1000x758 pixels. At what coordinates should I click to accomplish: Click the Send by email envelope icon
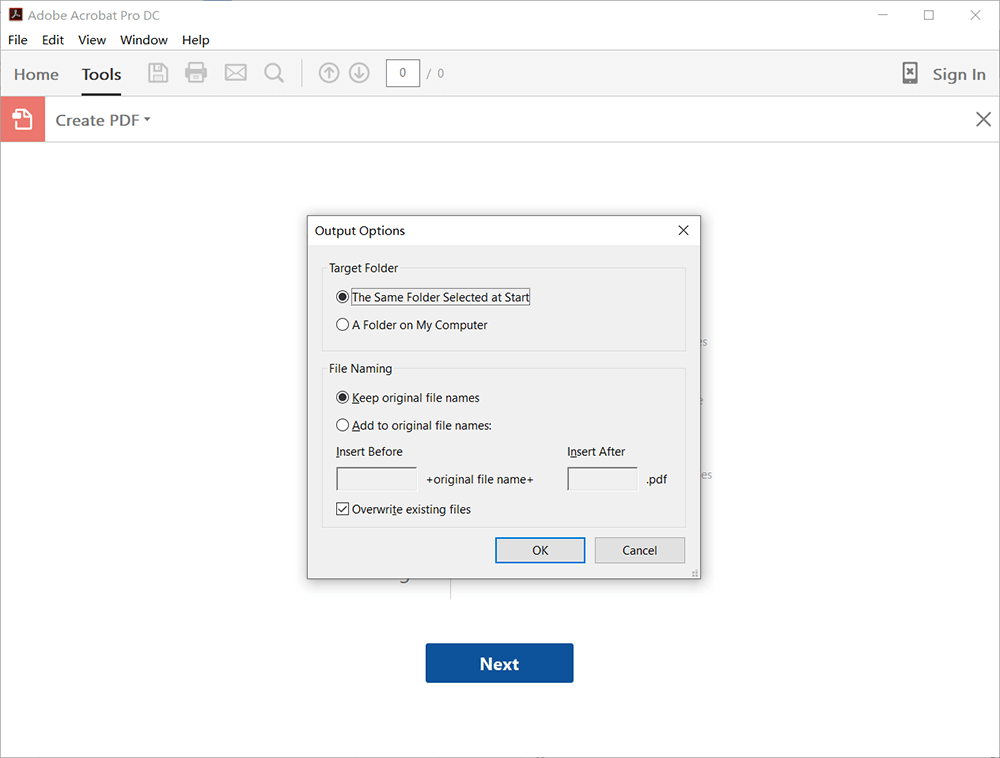[235, 73]
